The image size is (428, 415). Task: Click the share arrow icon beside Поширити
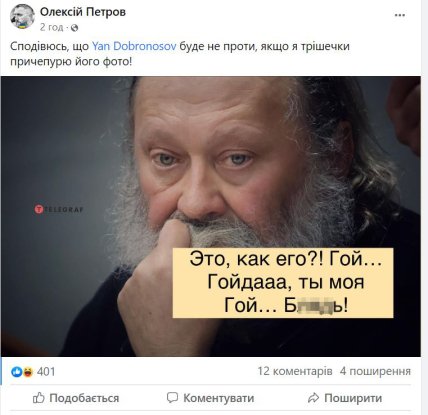(x=313, y=398)
